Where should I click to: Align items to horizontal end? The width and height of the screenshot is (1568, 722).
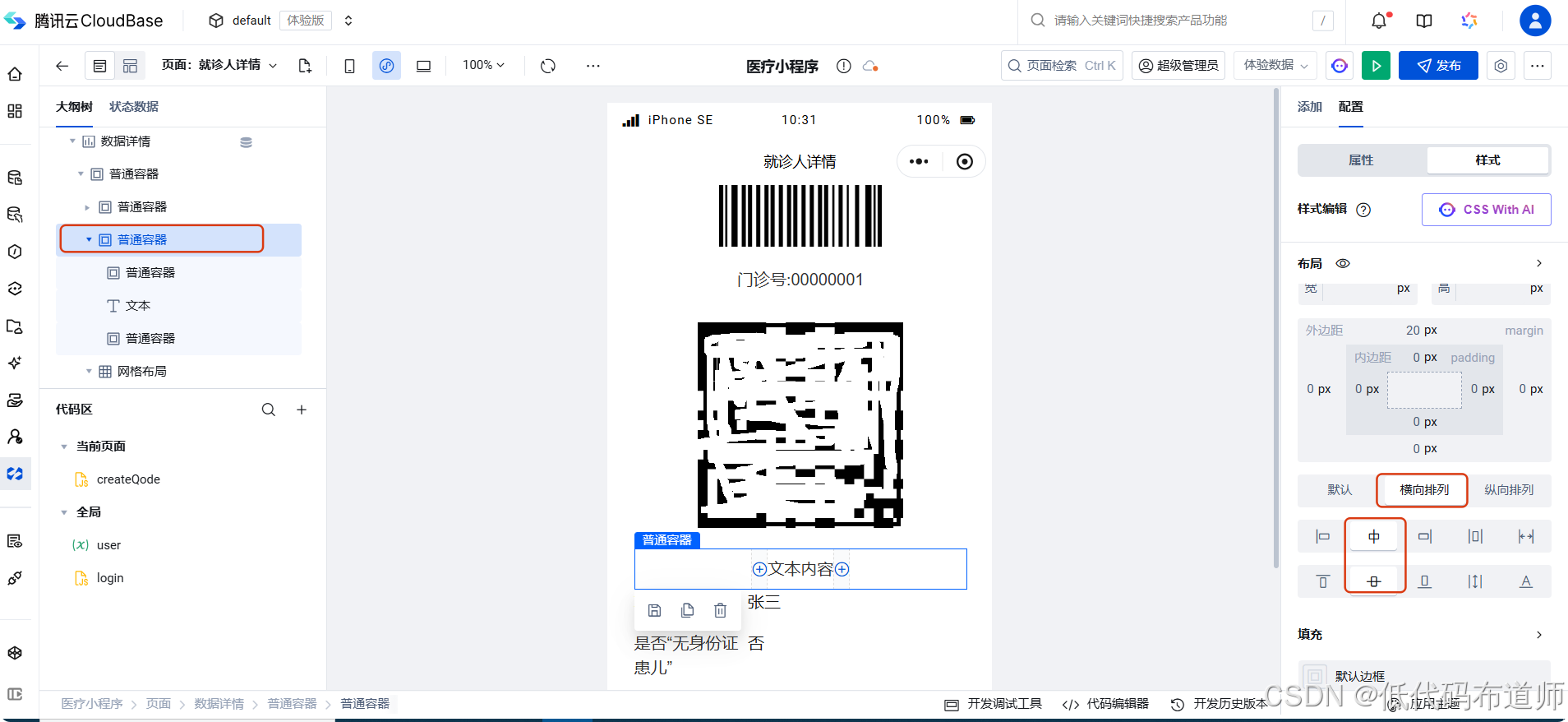pyautogui.click(x=1425, y=536)
